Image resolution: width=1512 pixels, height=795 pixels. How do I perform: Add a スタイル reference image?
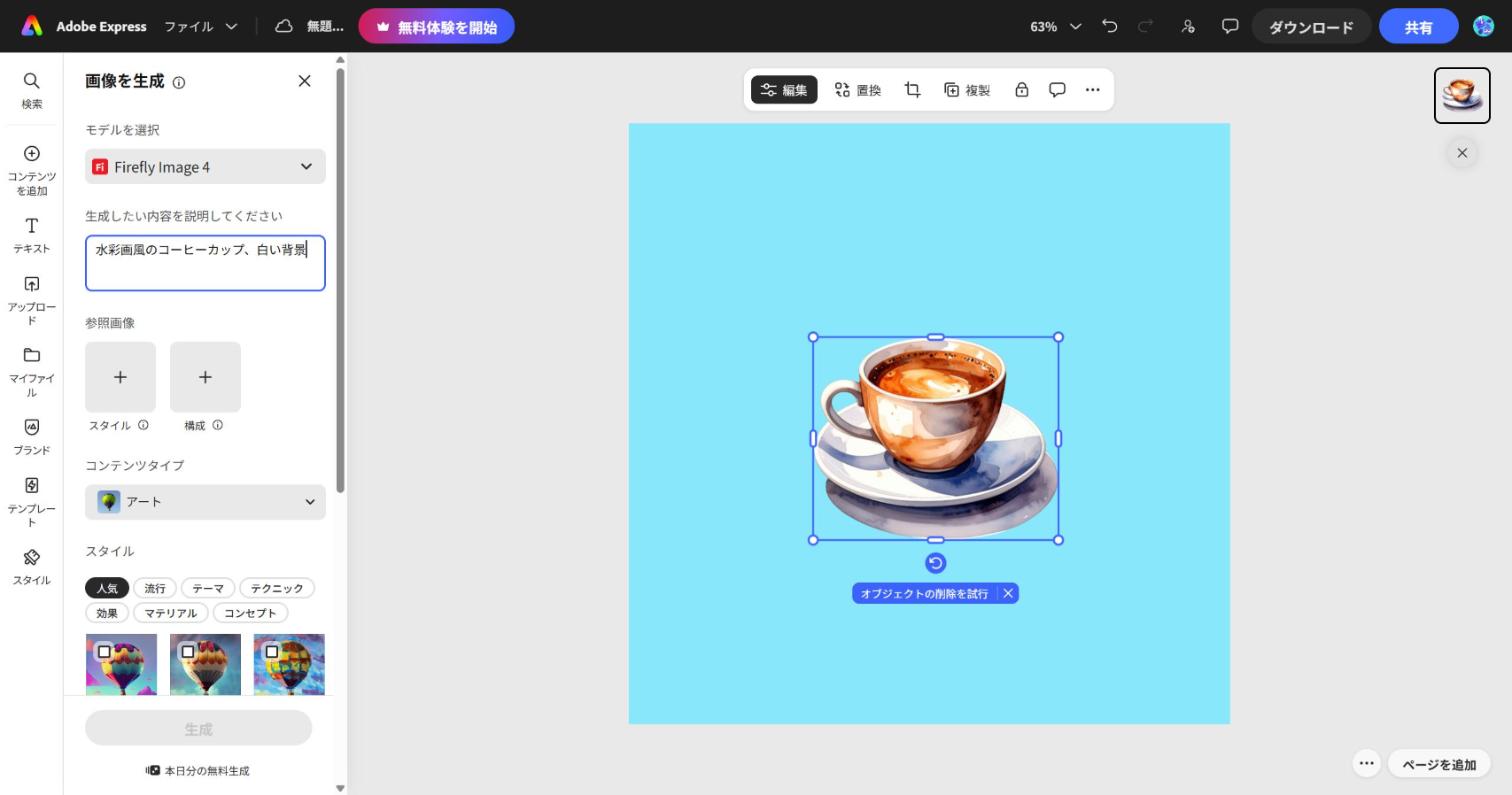tap(120, 377)
